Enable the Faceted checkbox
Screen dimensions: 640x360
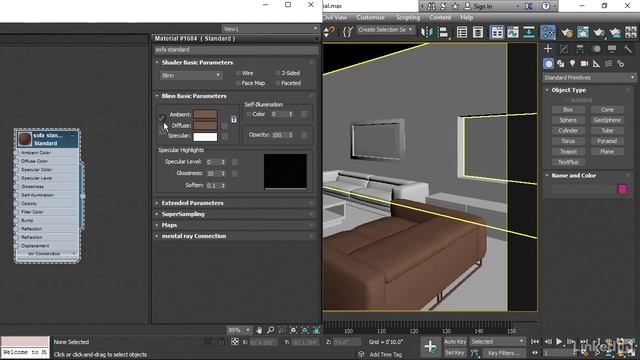[278, 83]
